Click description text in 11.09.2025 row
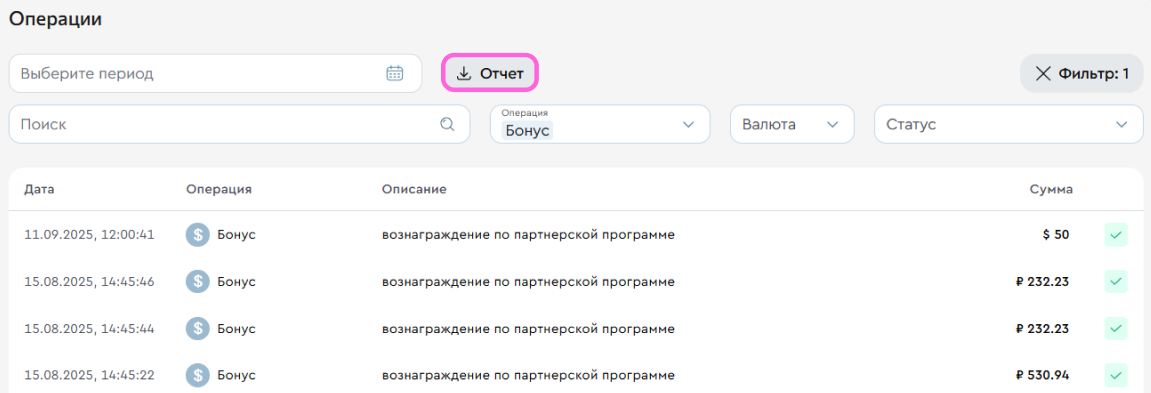 coord(528,235)
